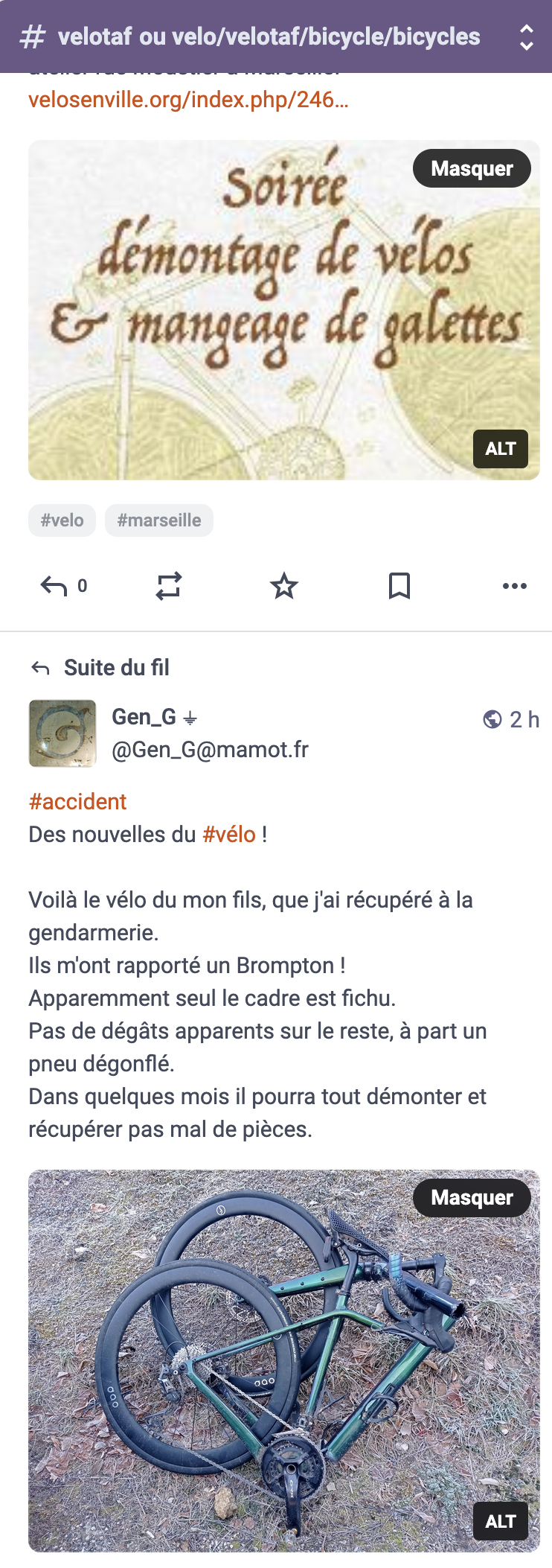Click the reply arrow beside Suite du fil

point(41,669)
